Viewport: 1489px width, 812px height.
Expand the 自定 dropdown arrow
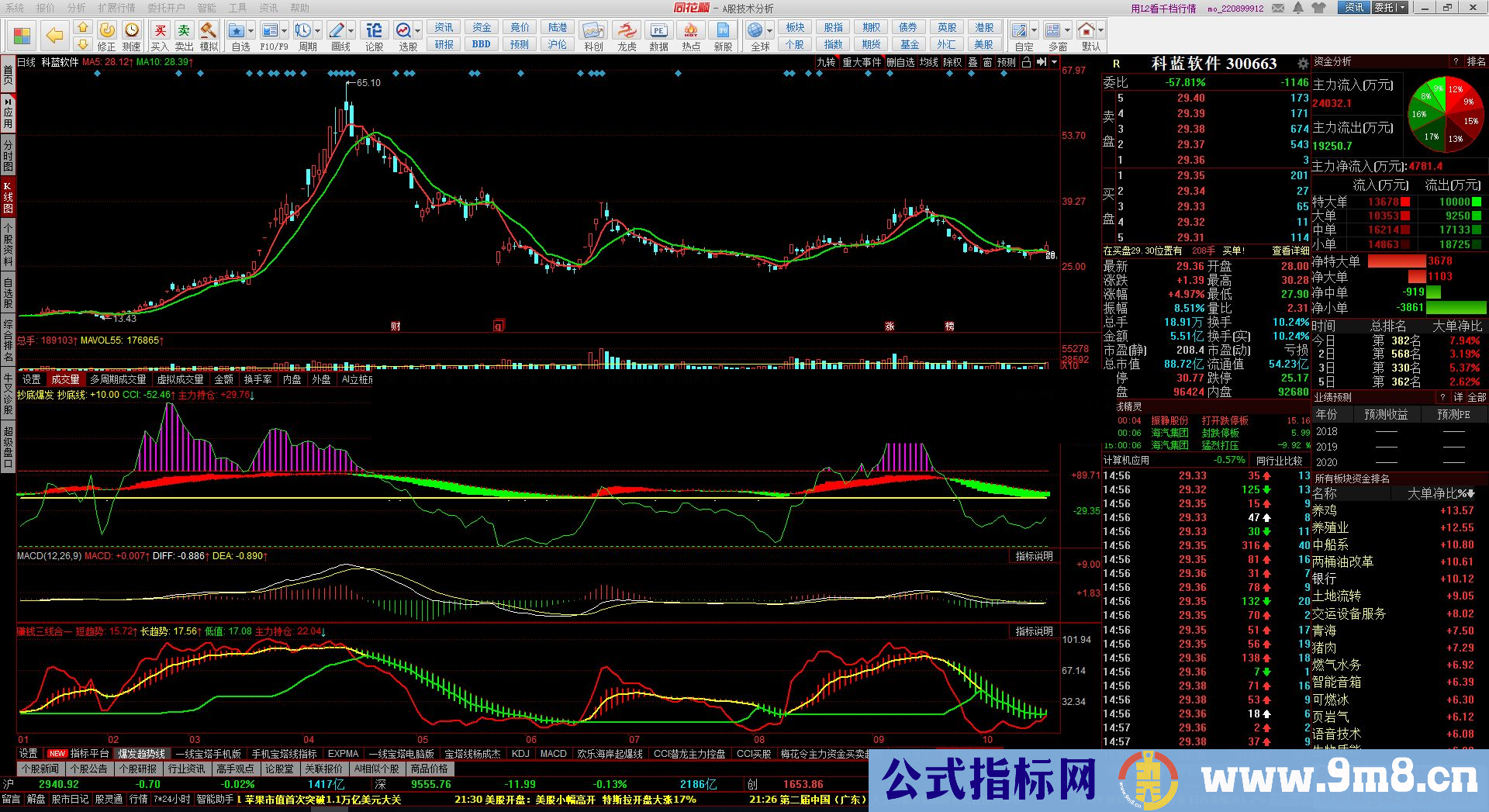(x=1034, y=31)
